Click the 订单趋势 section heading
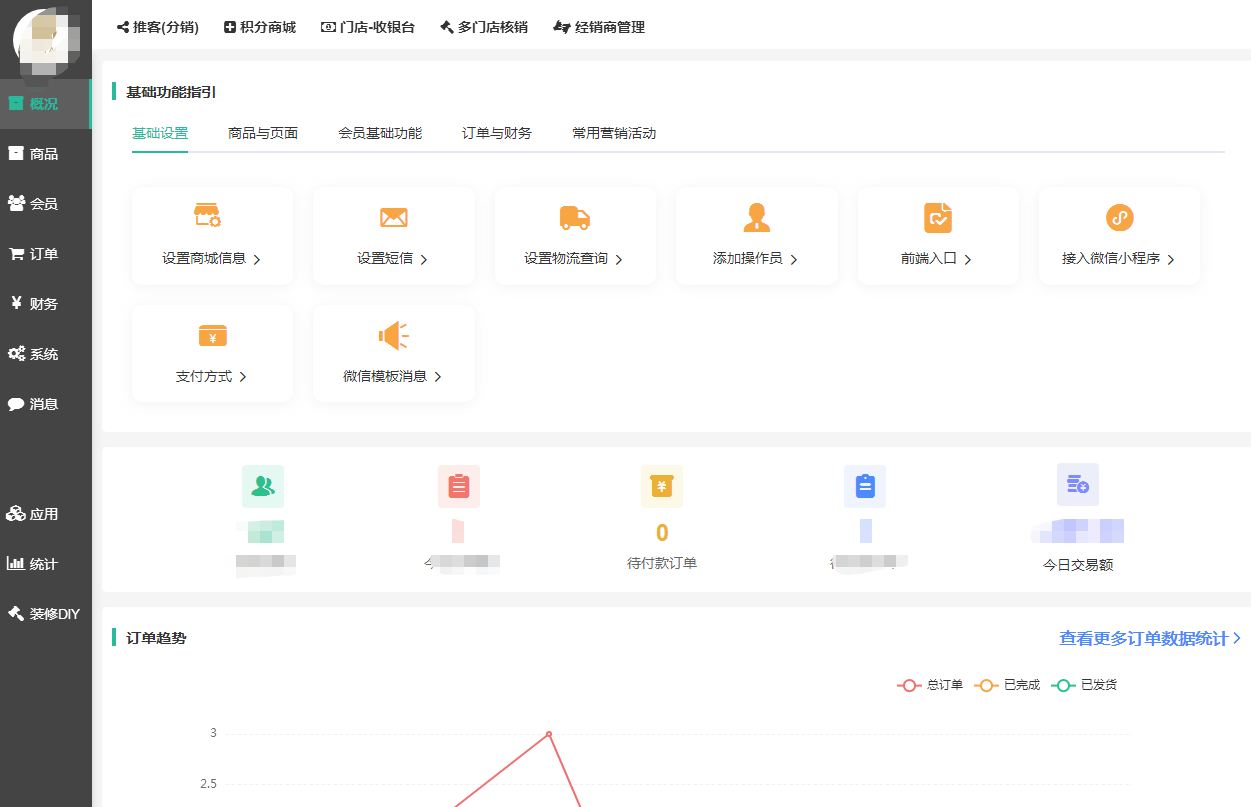The image size is (1251, 807). point(156,638)
